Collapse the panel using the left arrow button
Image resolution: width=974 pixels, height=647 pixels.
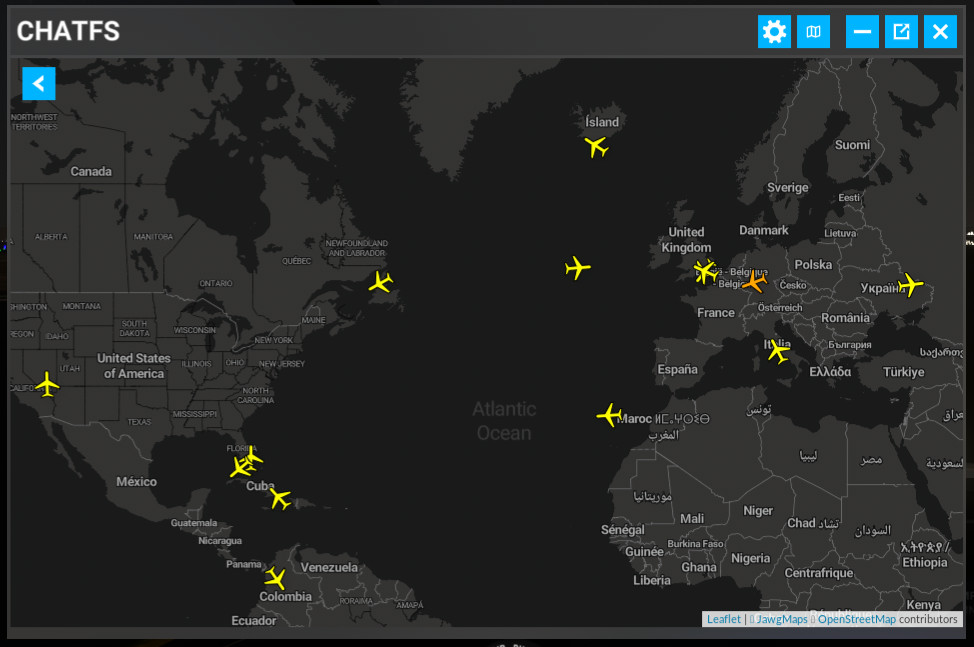click(x=38, y=83)
